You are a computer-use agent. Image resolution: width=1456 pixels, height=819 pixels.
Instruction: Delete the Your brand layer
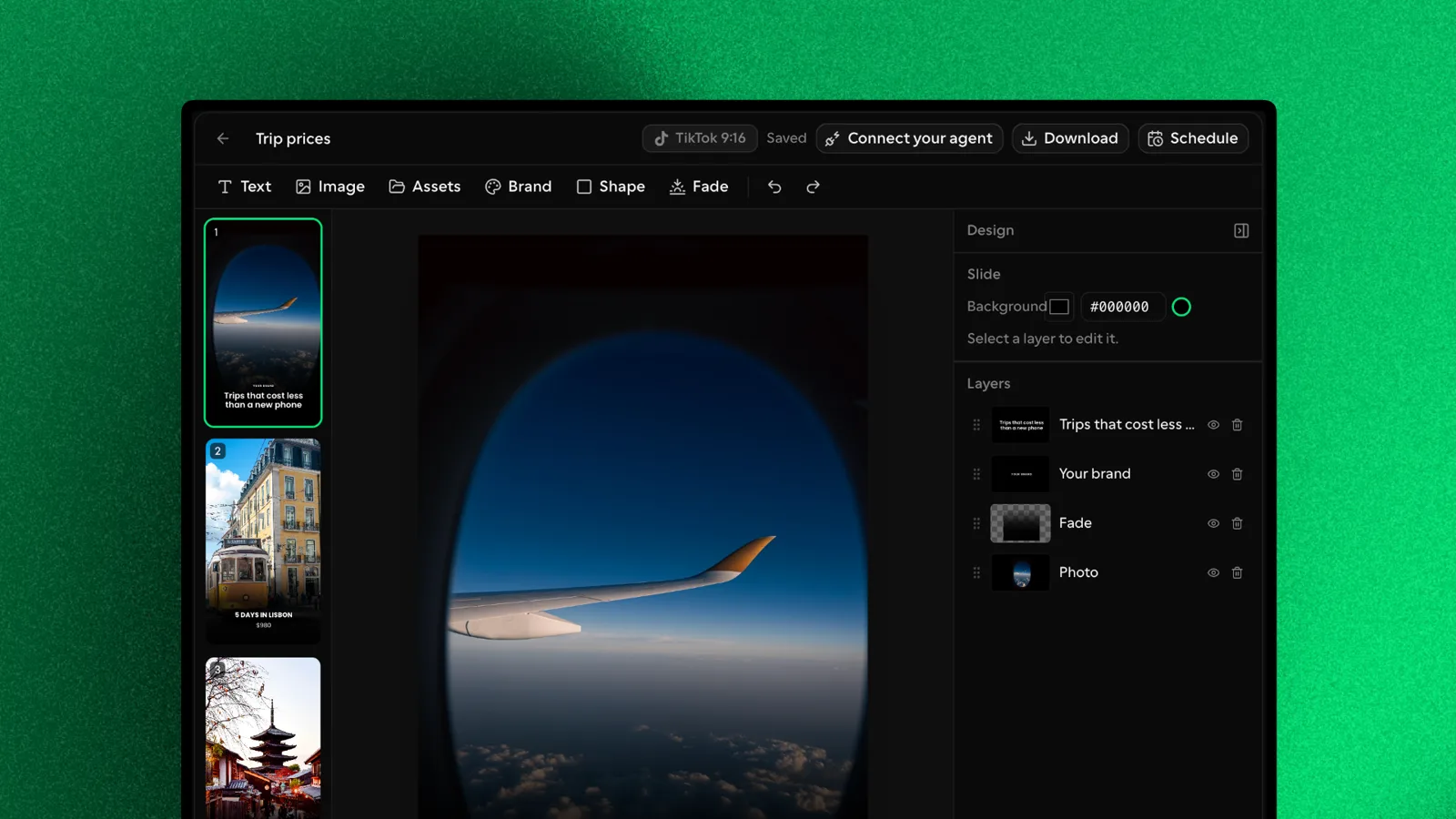[x=1238, y=474]
